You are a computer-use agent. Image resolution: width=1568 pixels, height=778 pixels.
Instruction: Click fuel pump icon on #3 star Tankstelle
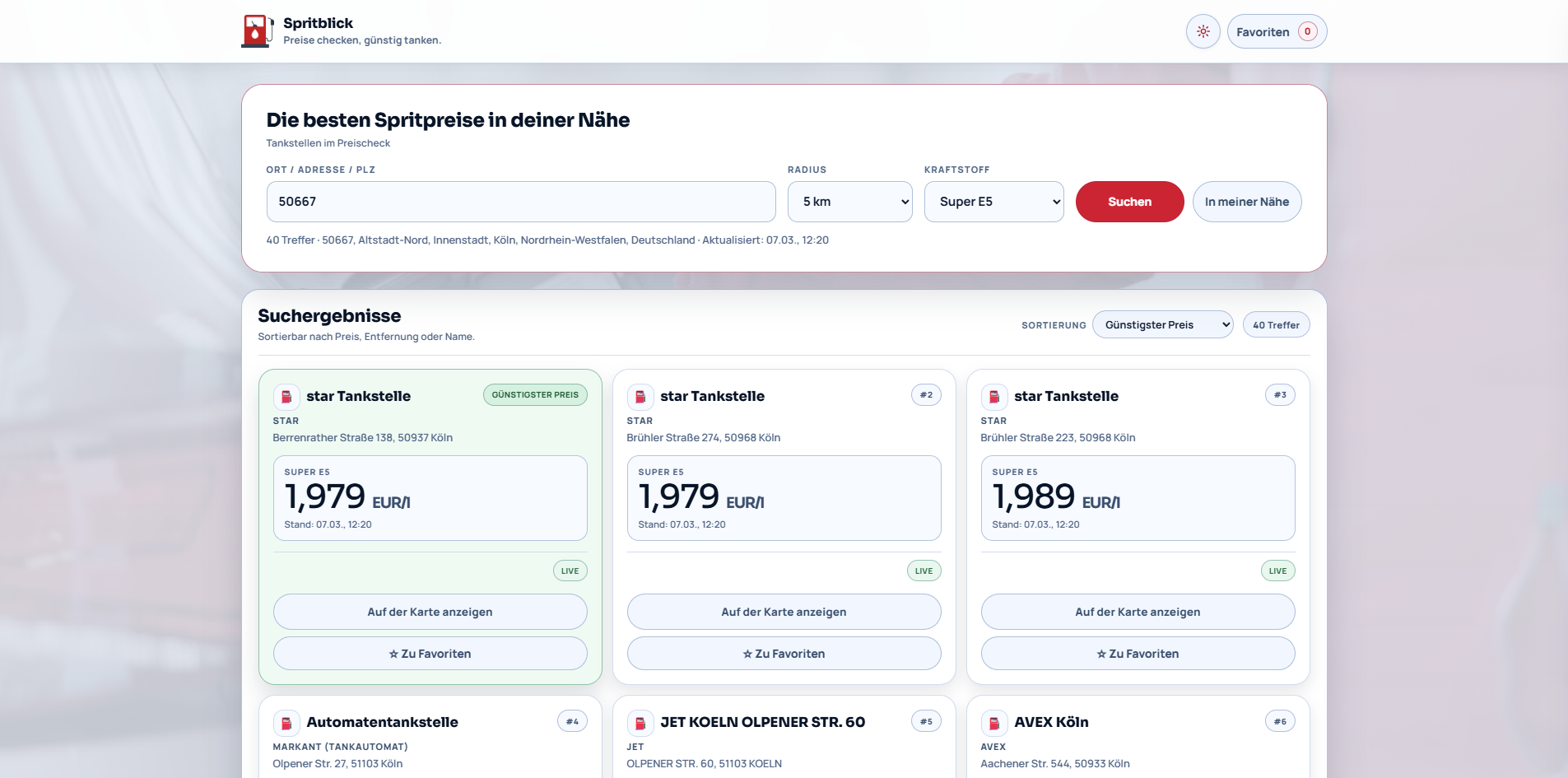point(994,397)
